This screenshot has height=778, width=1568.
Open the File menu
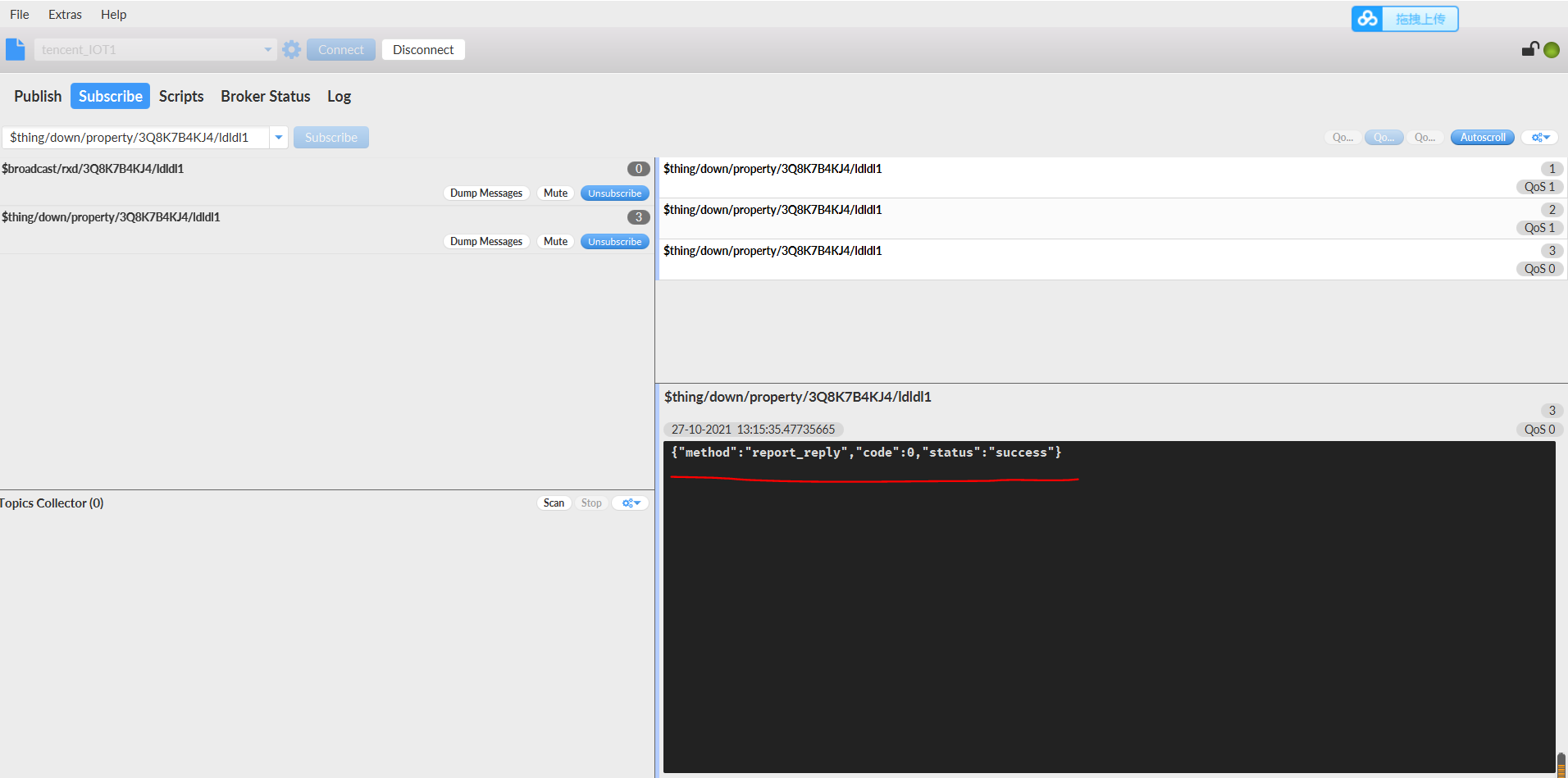click(x=20, y=15)
